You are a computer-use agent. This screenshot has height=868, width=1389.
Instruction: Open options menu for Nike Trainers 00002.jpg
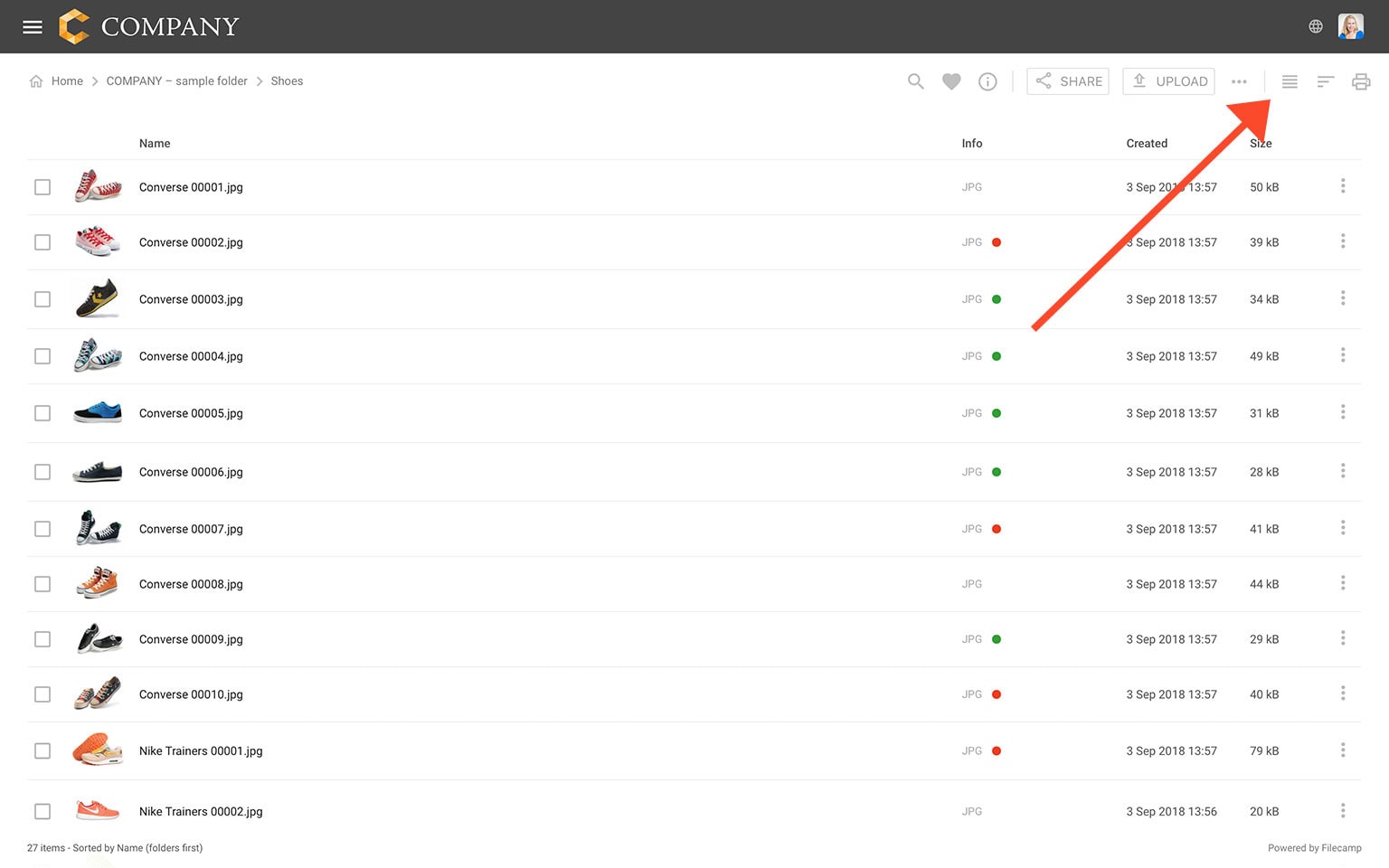coord(1343,810)
